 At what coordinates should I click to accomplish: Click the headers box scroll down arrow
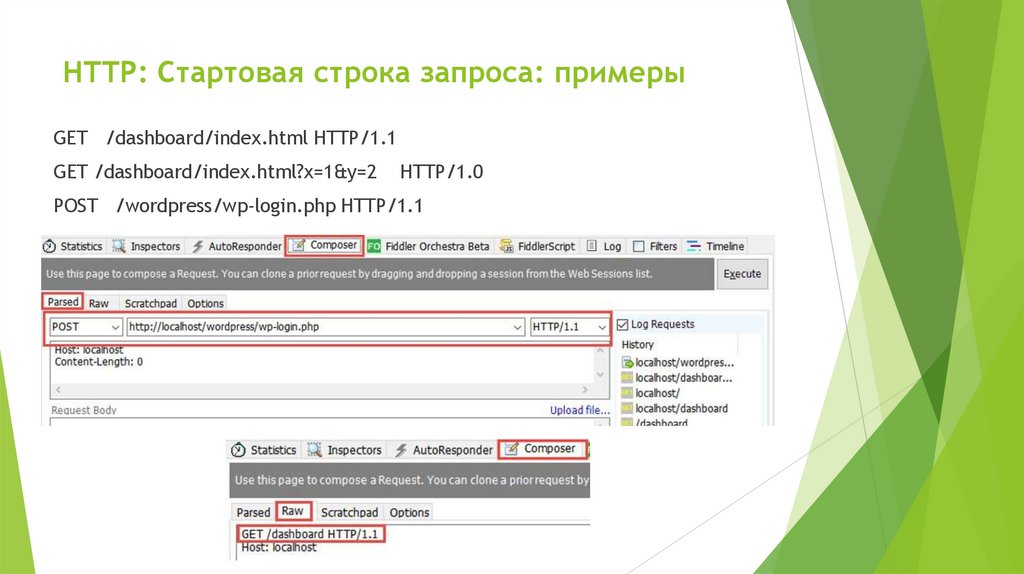[x=600, y=375]
